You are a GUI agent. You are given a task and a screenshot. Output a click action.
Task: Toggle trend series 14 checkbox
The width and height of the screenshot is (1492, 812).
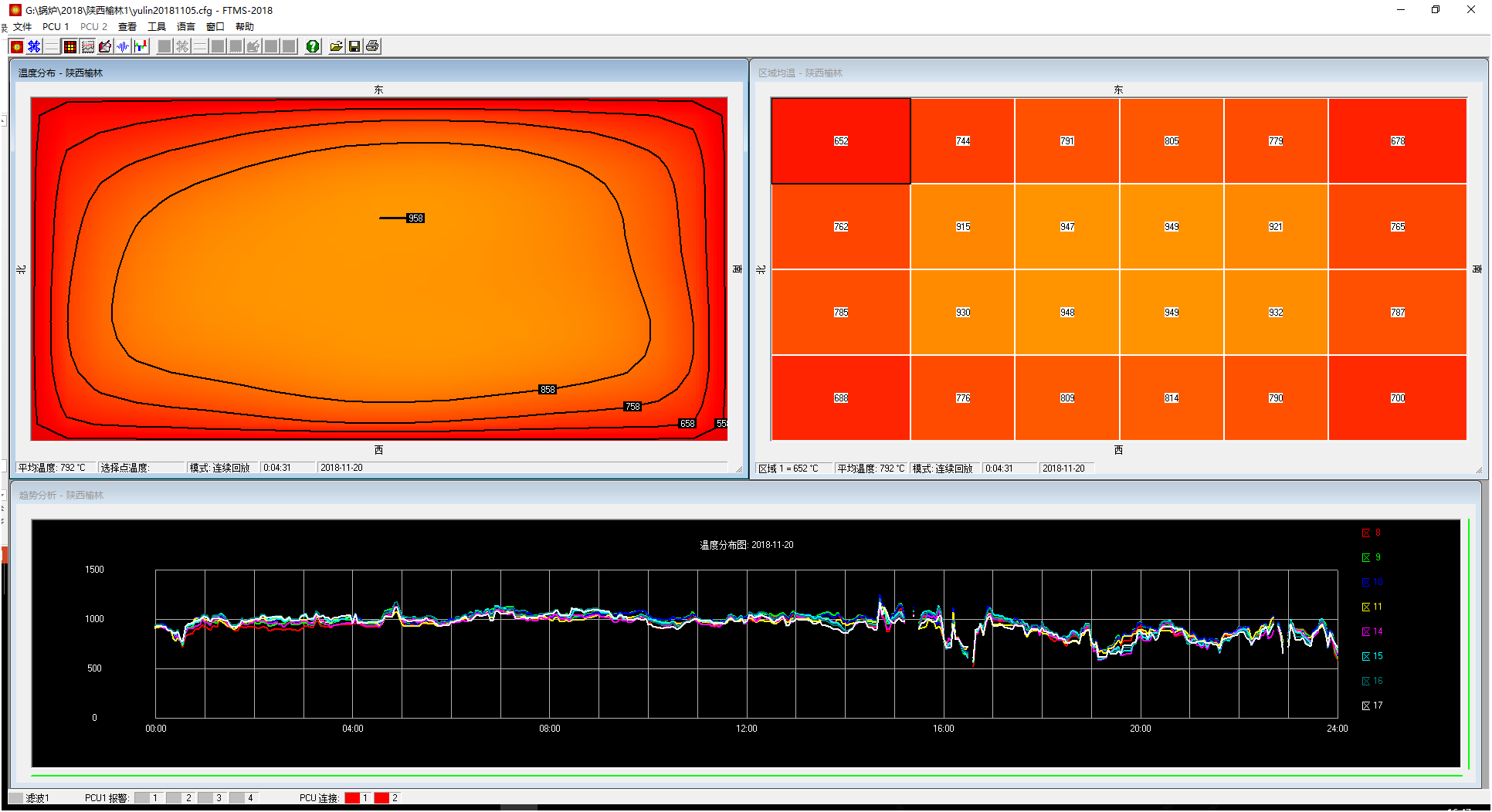[1366, 631]
